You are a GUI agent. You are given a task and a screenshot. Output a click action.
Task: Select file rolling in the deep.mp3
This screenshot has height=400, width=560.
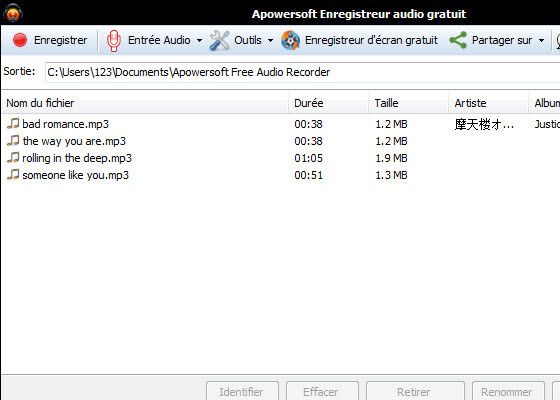click(77, 158)
